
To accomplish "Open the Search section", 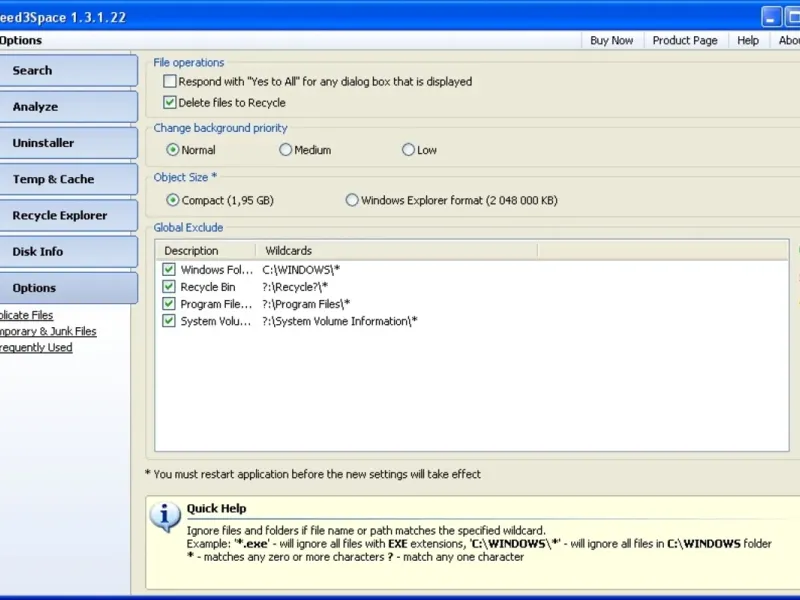I will (x=68, y=70).
